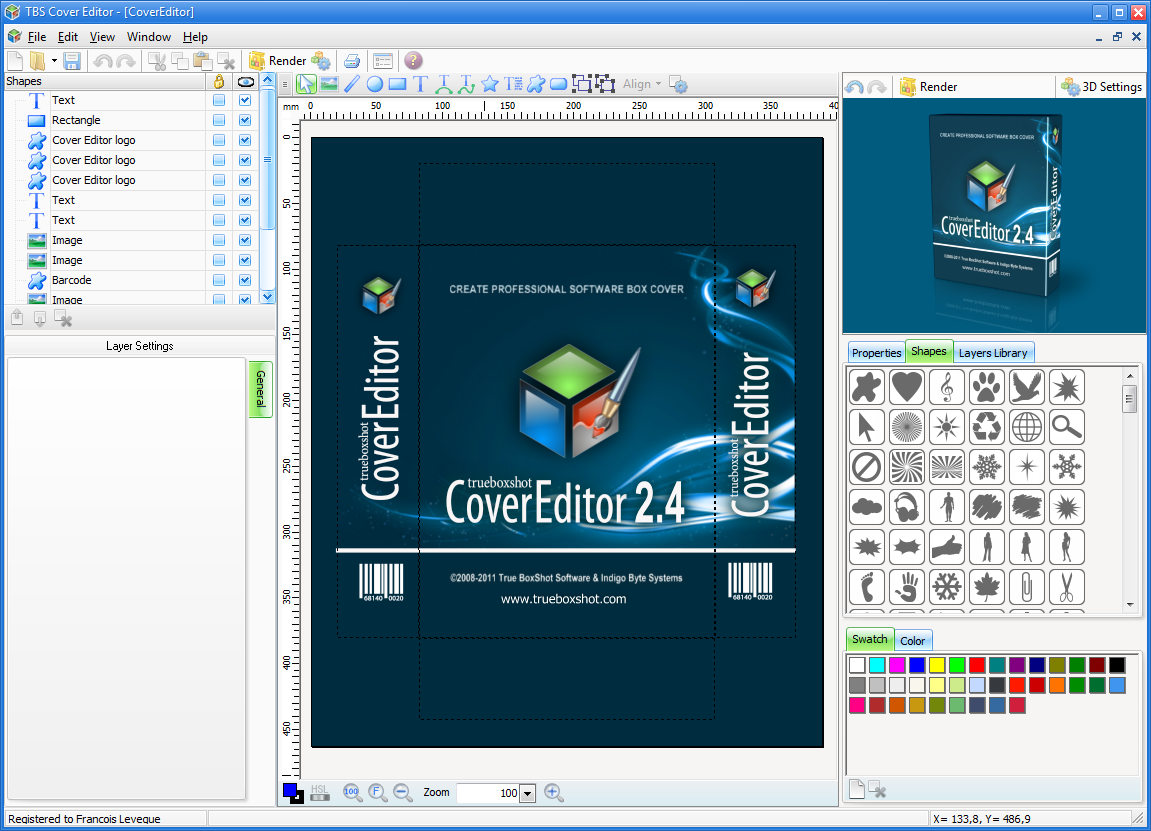Click the ungroup objects icon
Viewport: 1151px width, 831px height.
tap(605, 84)
